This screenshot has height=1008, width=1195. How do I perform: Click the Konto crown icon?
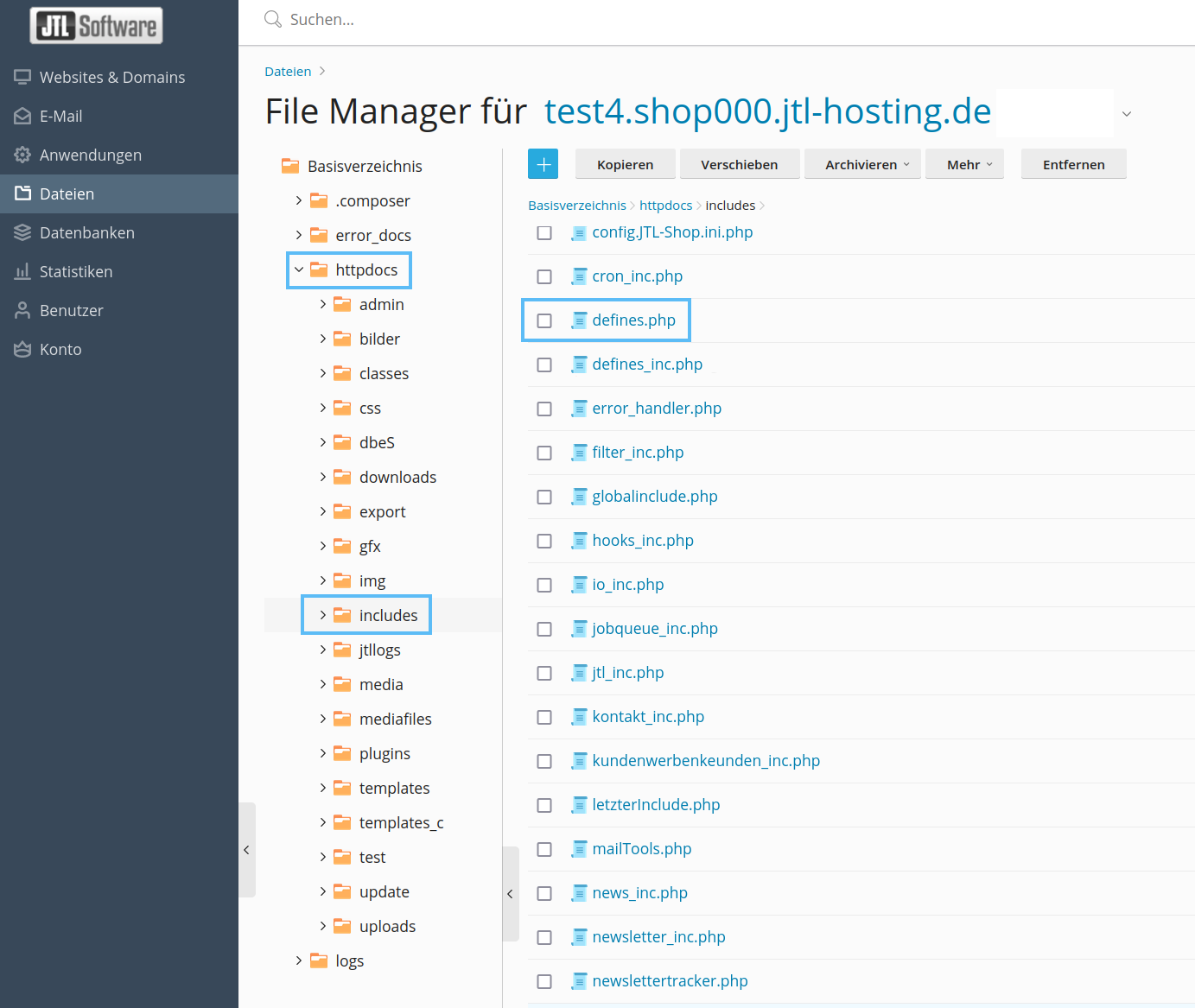pos(22,349)
